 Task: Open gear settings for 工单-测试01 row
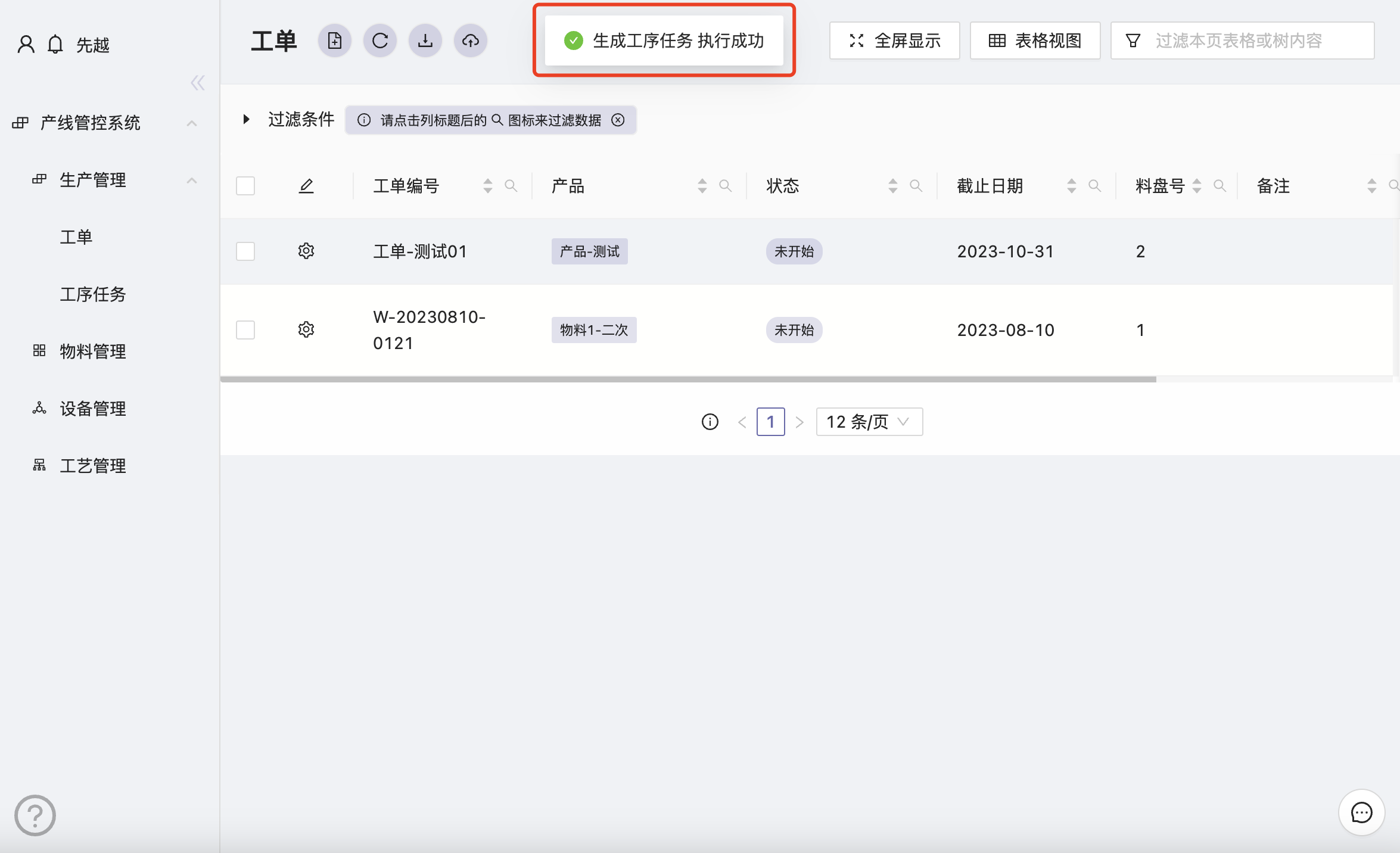point(306,251)
